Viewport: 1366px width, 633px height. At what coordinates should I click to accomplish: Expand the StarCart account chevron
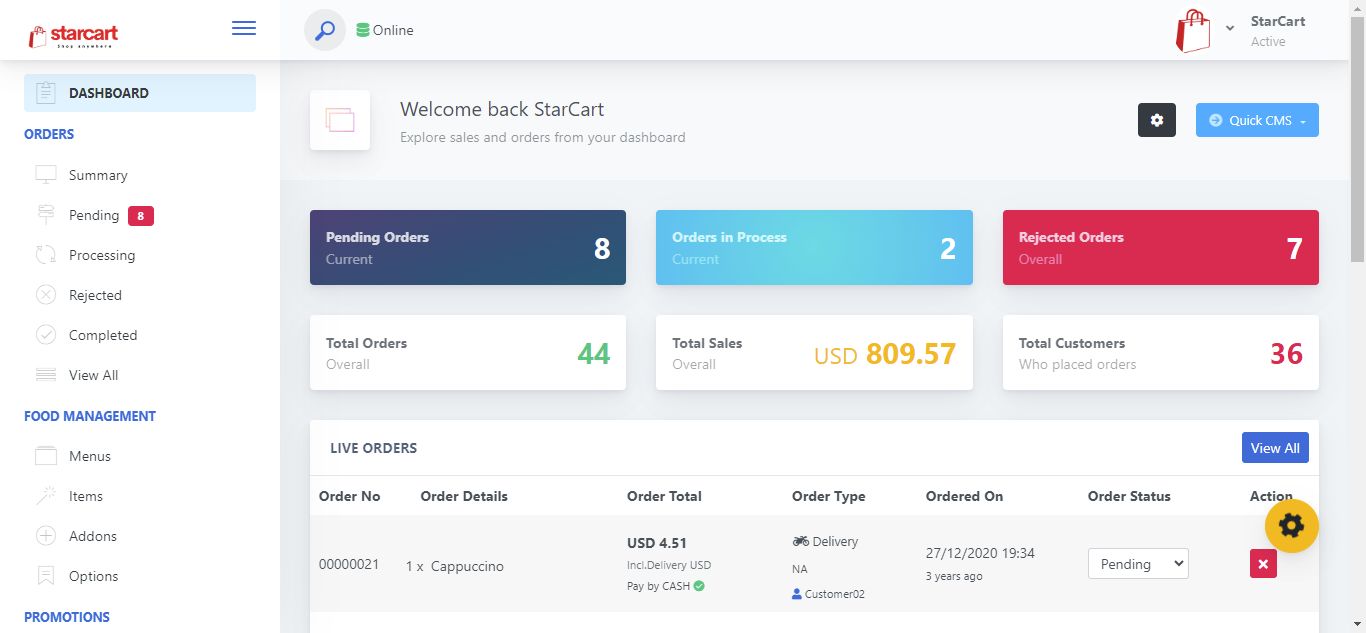click(x=1230, y=28)
